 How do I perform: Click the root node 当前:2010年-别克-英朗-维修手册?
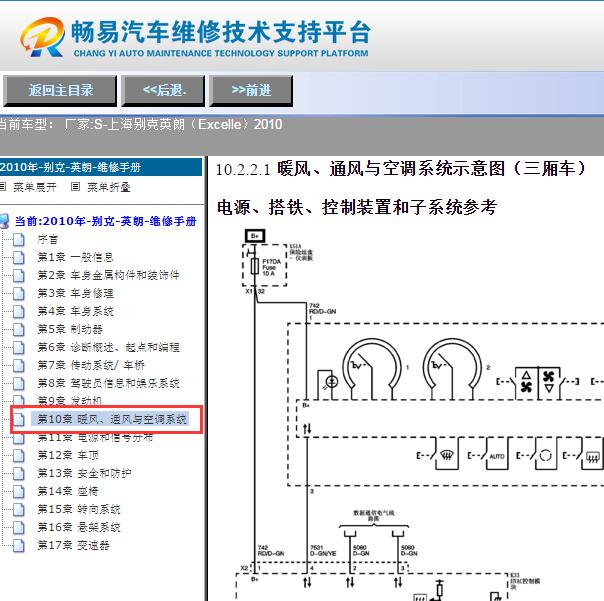(106, 221)
